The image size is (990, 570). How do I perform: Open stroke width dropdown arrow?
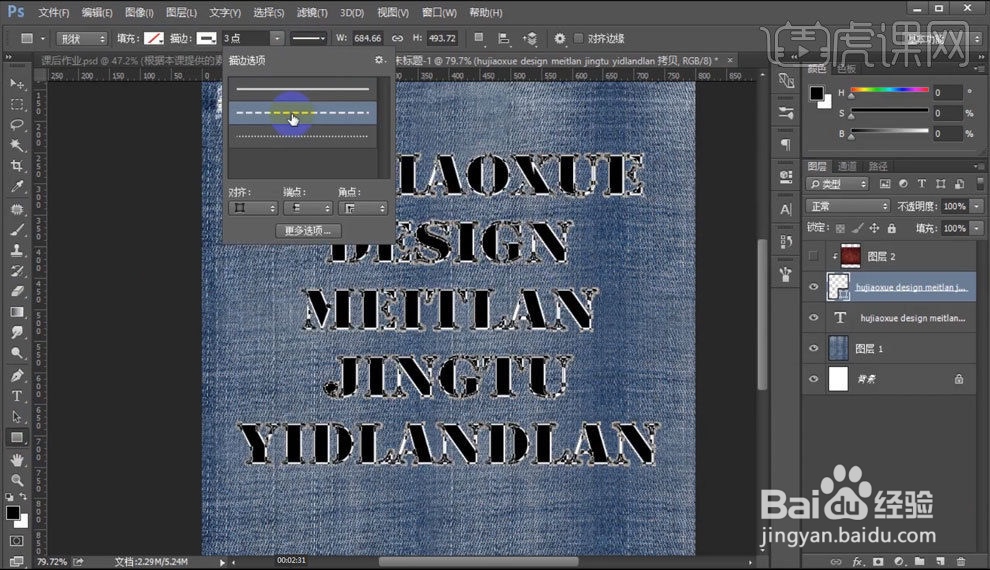(x=277, y=39)
